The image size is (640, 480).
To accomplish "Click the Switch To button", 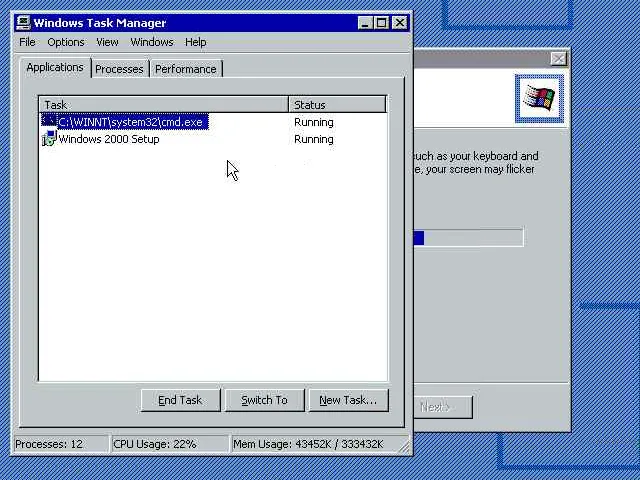I will point(264,400).
